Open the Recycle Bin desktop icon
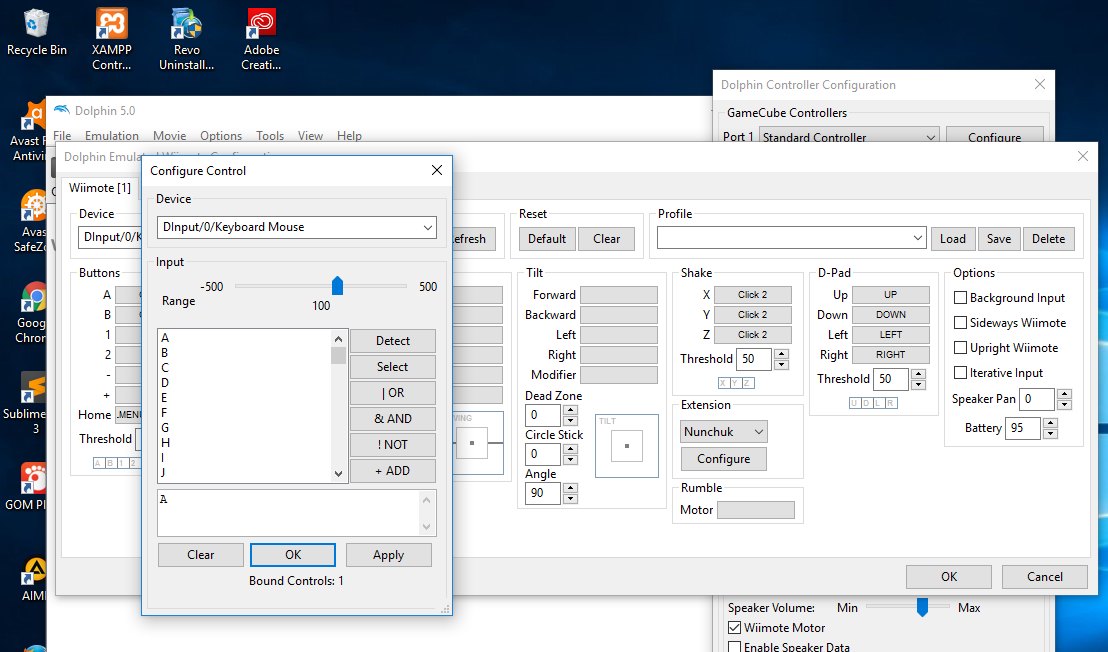1108x652 pixels. click(36, 32)
